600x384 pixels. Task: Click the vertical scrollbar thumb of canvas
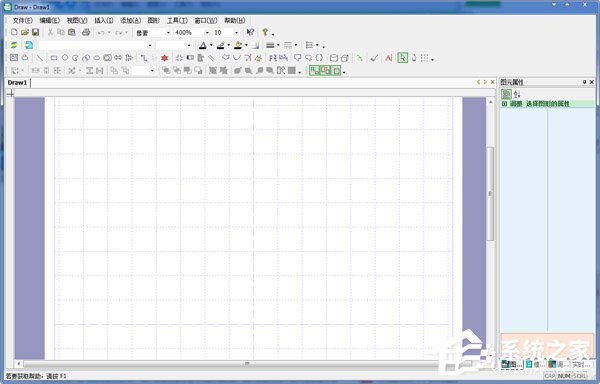pyautogui.click(x=490, y=194)
